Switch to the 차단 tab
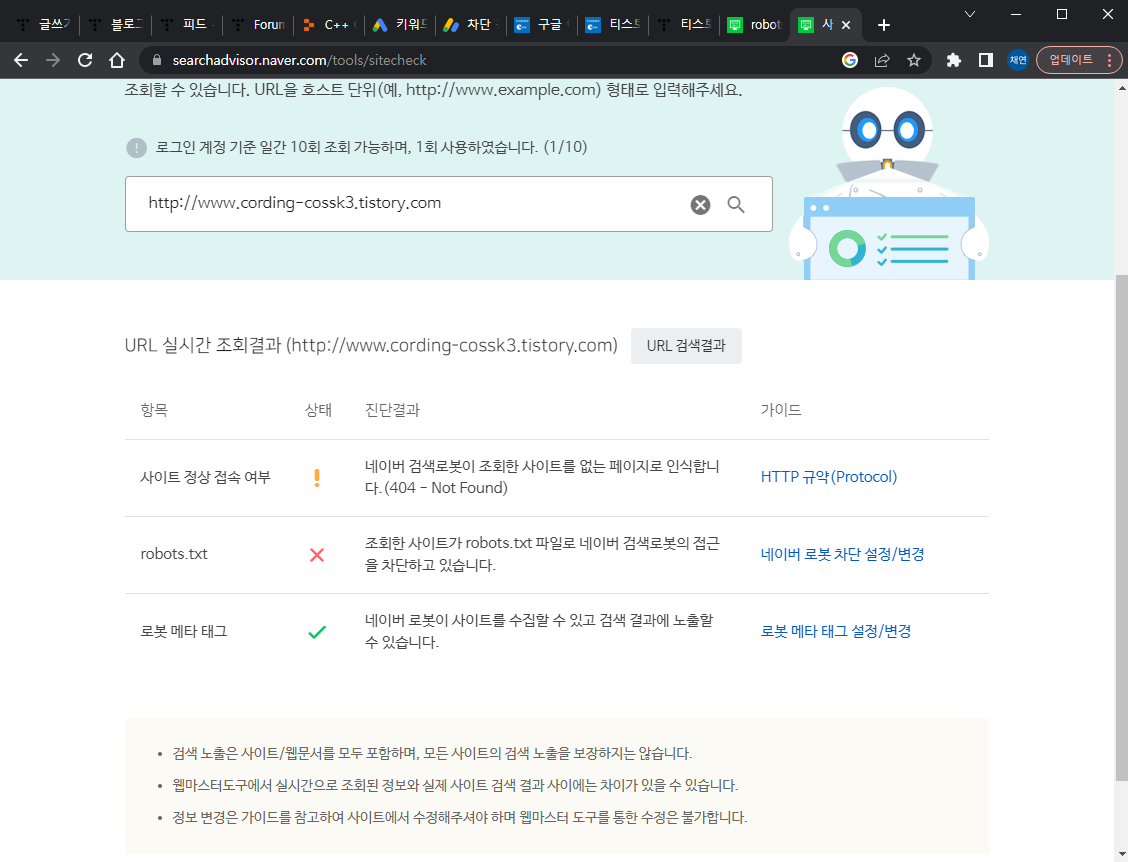 click(x=471, y=25)
